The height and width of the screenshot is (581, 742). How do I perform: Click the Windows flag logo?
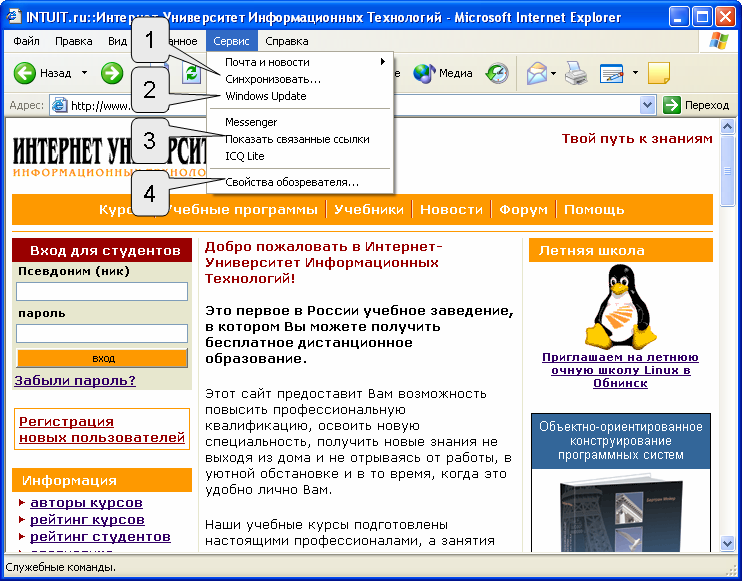point(718,41)
